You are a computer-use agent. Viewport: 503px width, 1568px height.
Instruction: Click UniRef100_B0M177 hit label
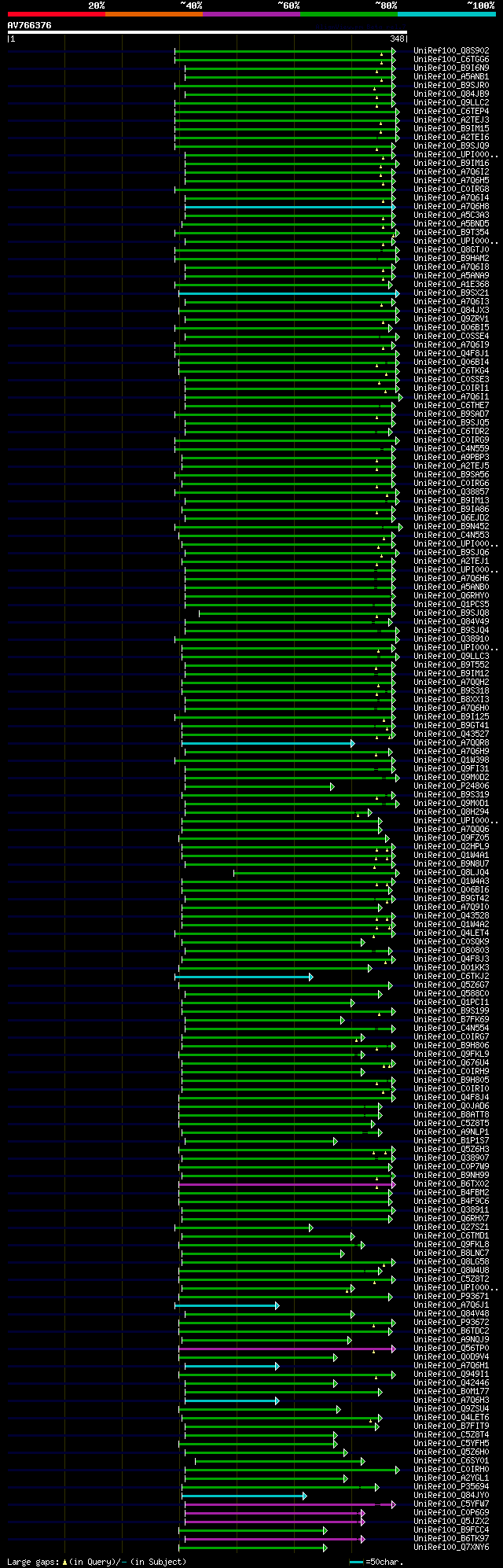451,1391
